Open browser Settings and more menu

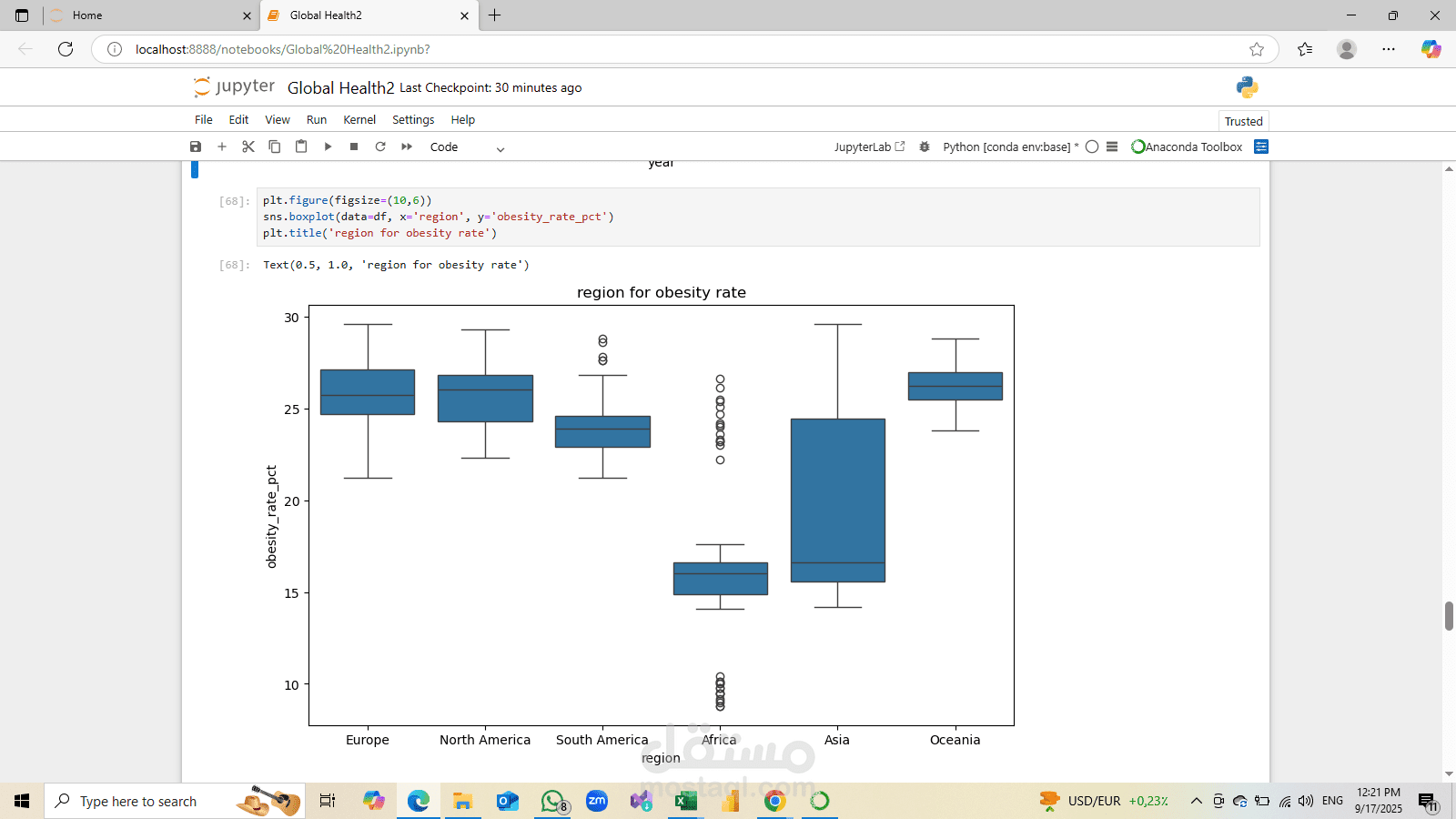(1389, 49)
